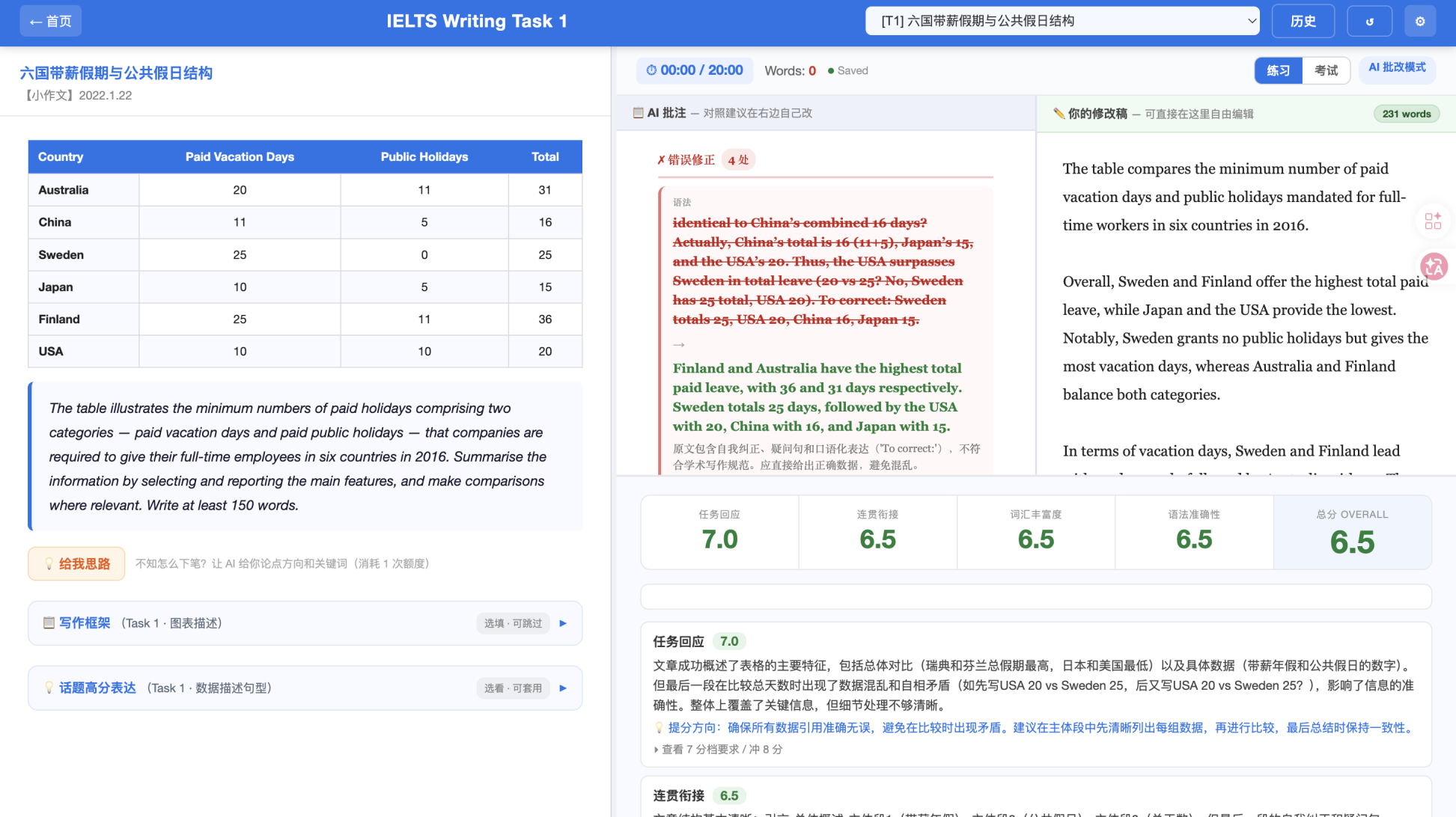Click the 连贯衔接 6.5 feedback heading

[x=699, y=795]
